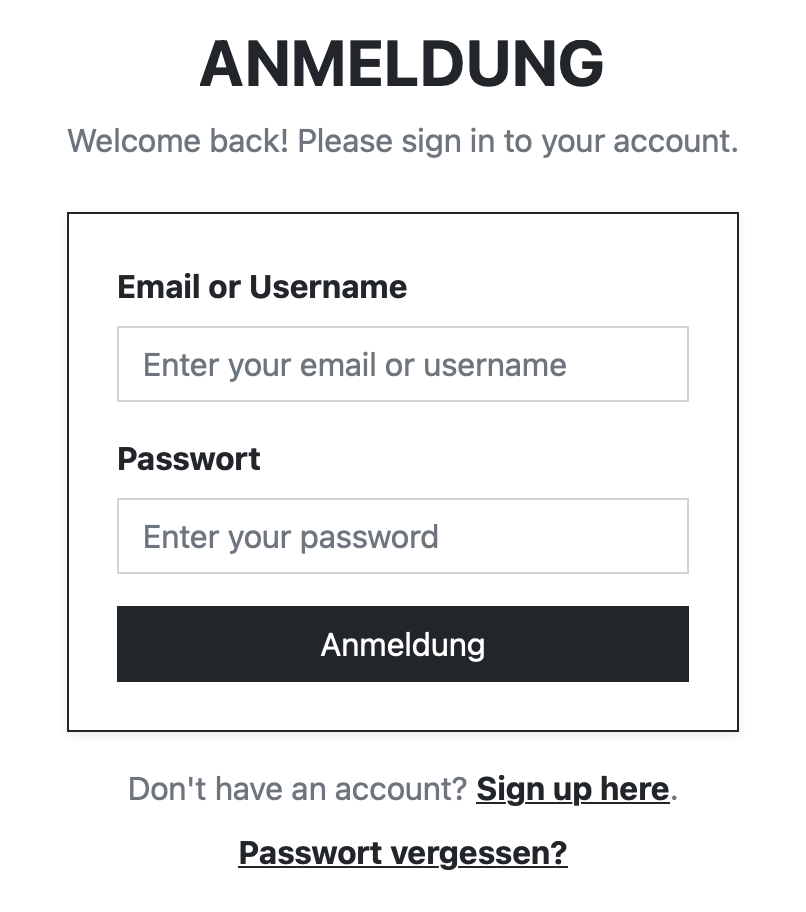Image resolution: width=806 pixels, height=912 pixels.
Task: Follow the link to create an account
Action: pyautogui.click(x=572, y=789)
